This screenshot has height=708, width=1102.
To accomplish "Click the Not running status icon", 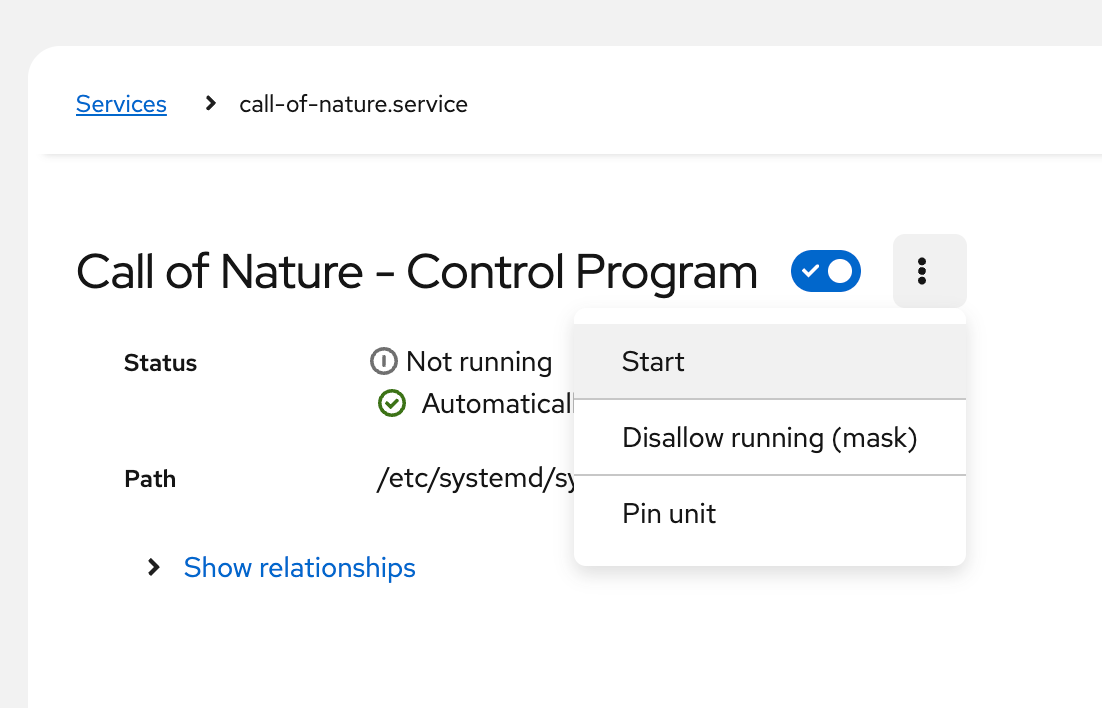I will [x=384, y=361].
